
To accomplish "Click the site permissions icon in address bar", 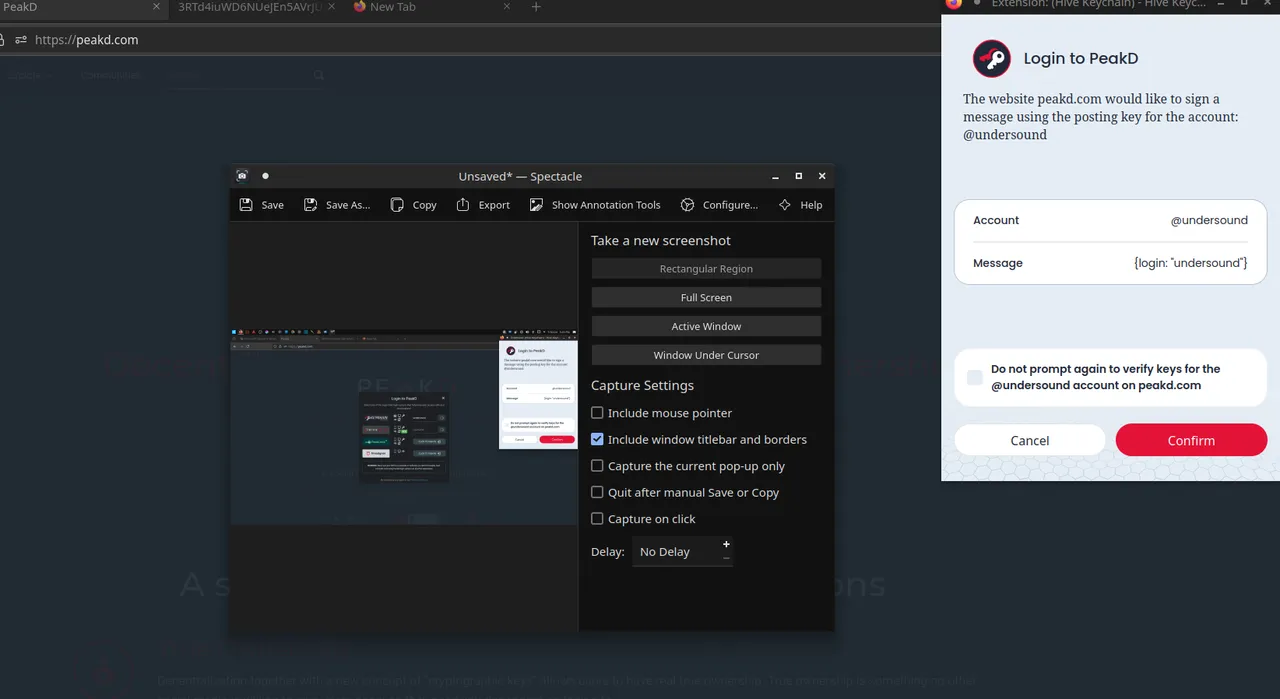I will 20,40.
